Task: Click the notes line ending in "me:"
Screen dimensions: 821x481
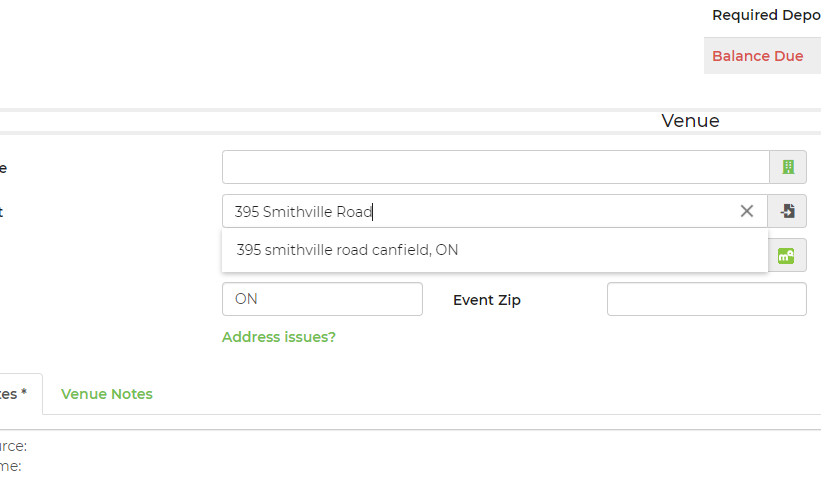Action: point(11,465)
